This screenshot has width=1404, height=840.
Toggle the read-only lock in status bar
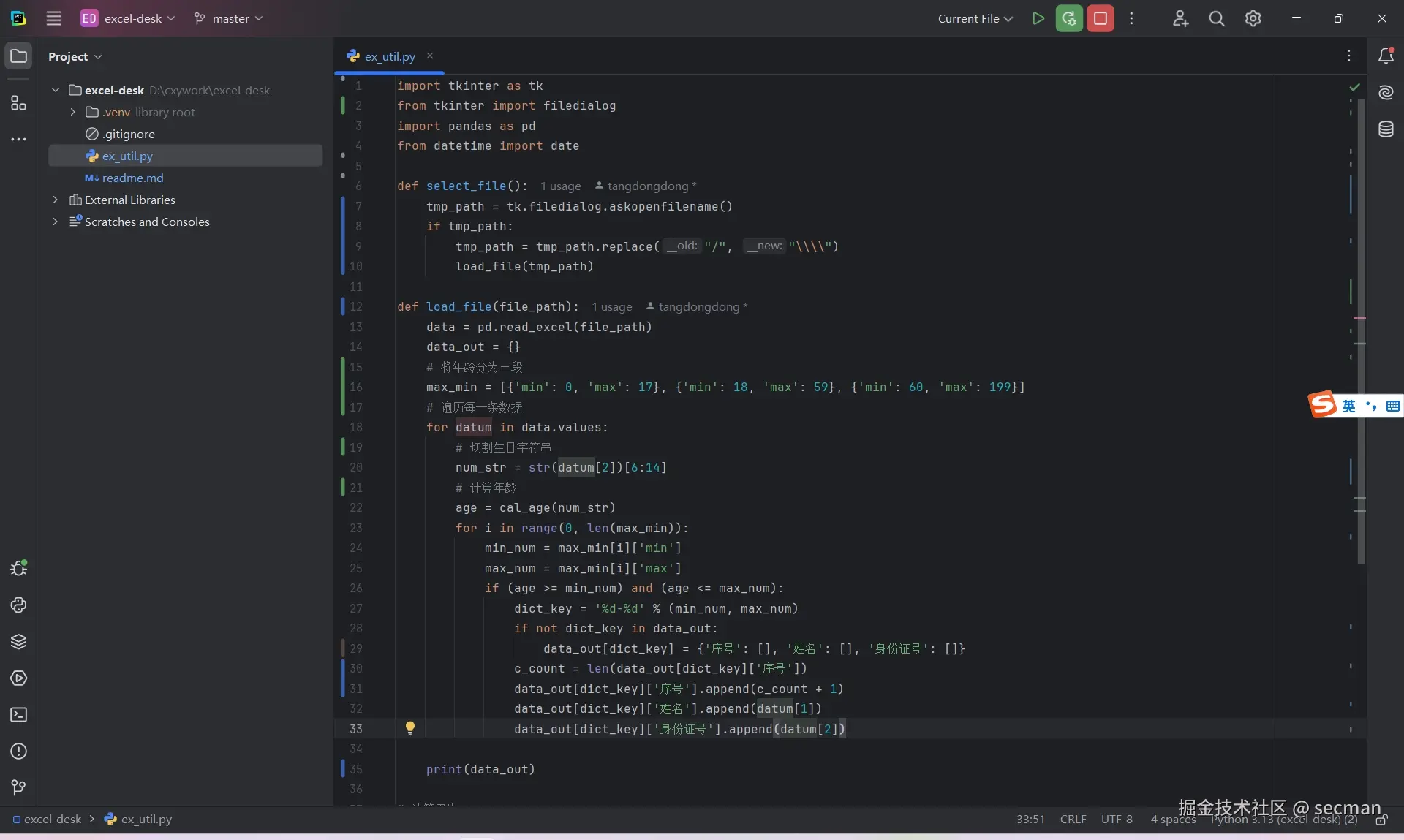[1381, 820]
